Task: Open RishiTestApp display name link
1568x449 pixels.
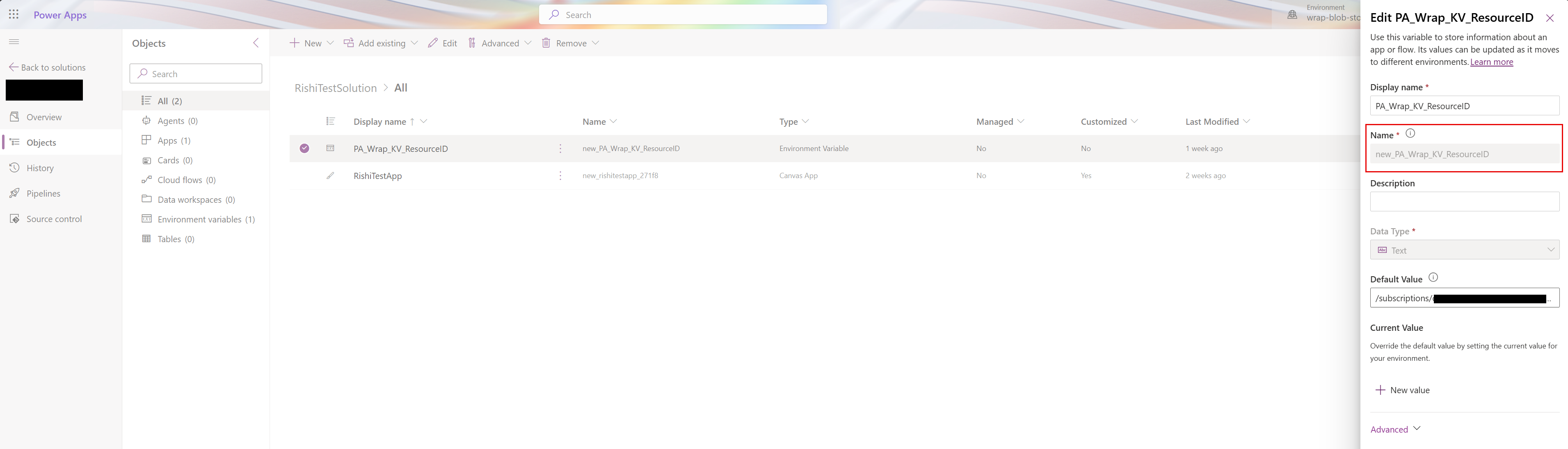Action: pos(377,176)
